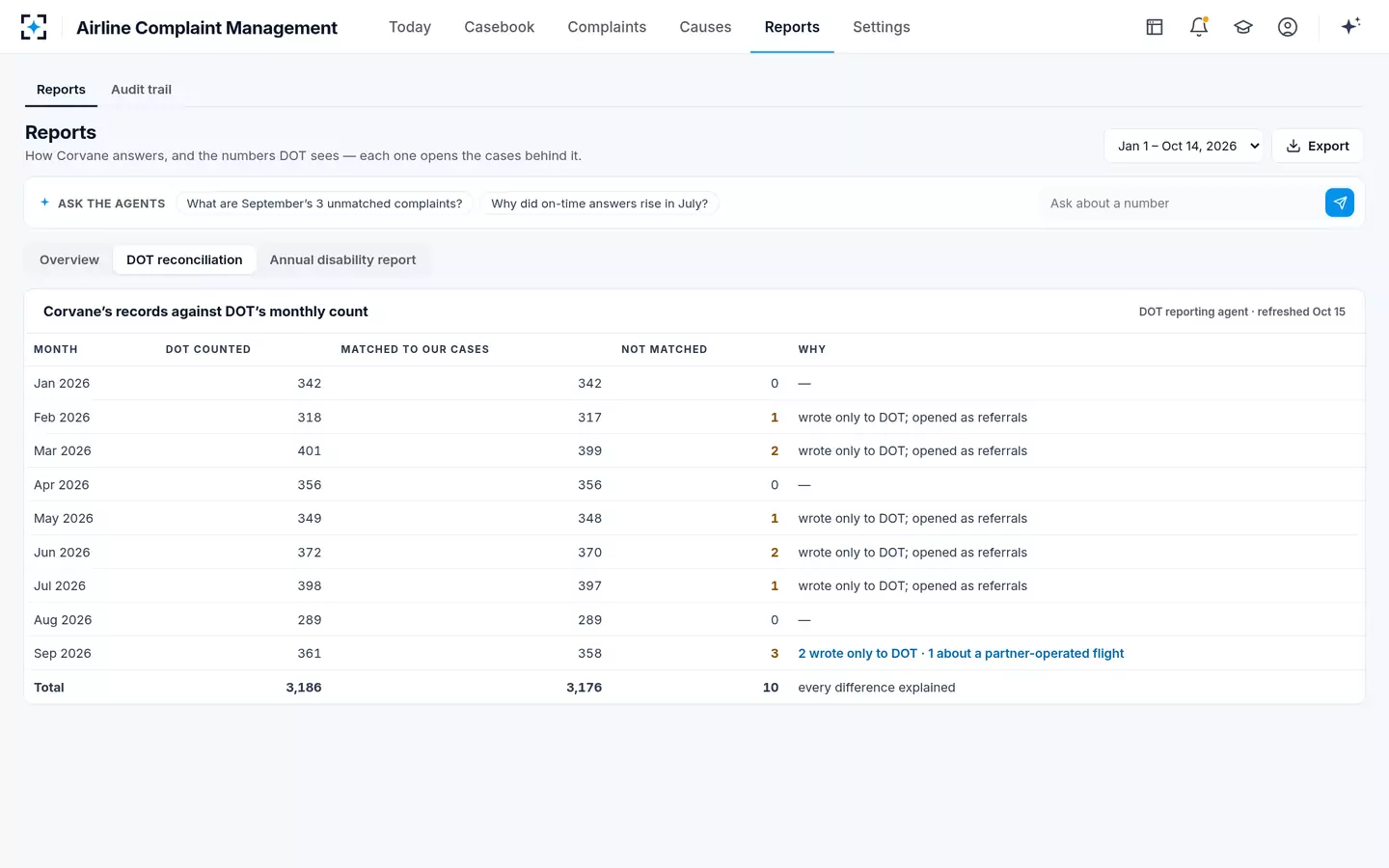Viewport: 1389px width, 868px height.
Task: Focus the "Ask about a number" input
Action: [1182, 203]
